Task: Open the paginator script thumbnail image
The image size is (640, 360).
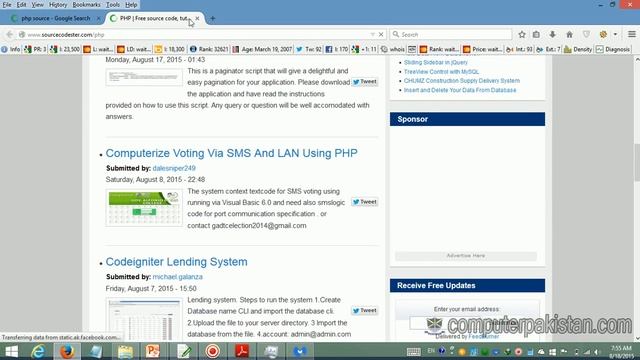Action: tap(144, 77)
